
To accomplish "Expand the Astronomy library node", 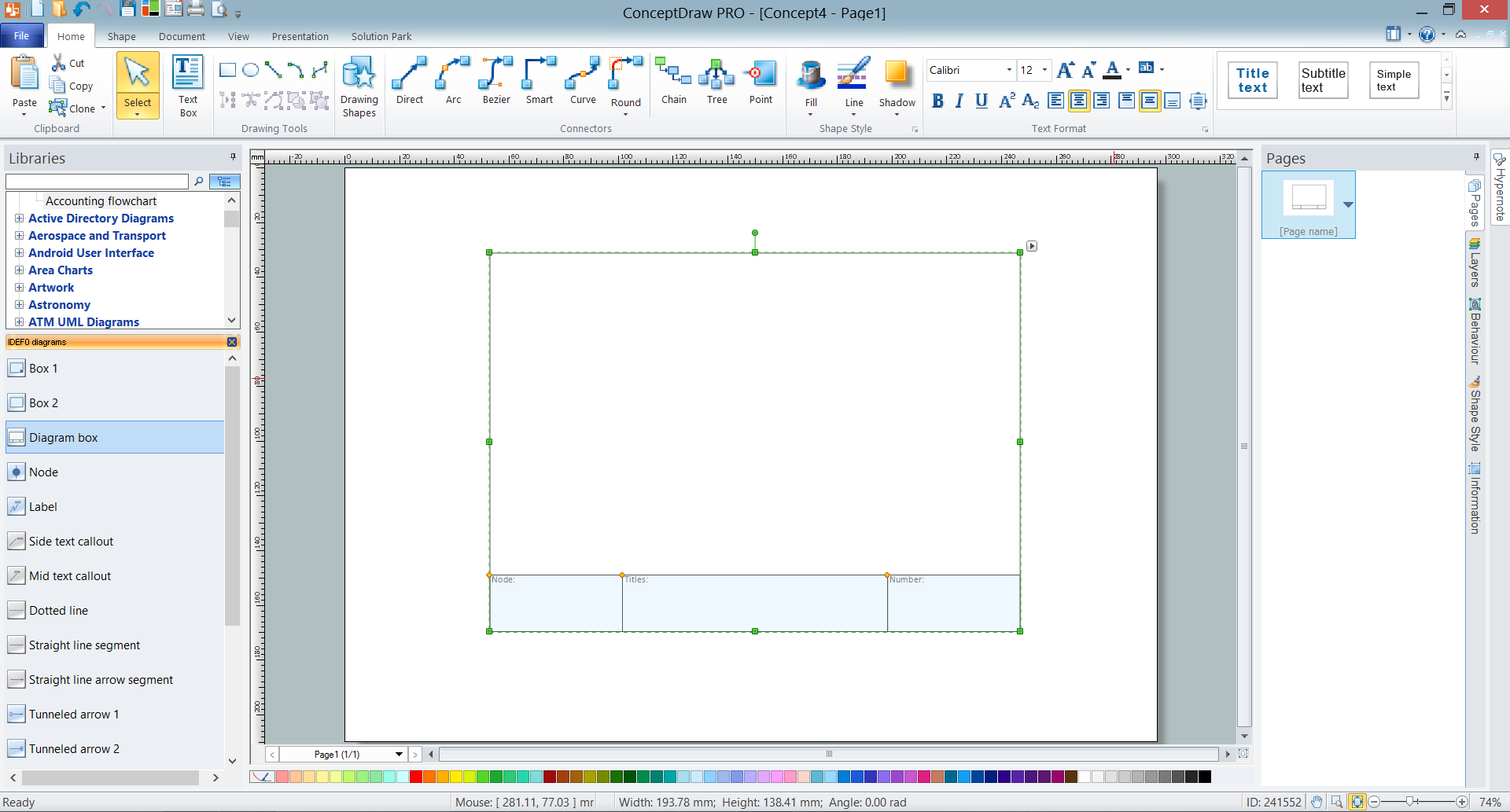I will 19,305.
